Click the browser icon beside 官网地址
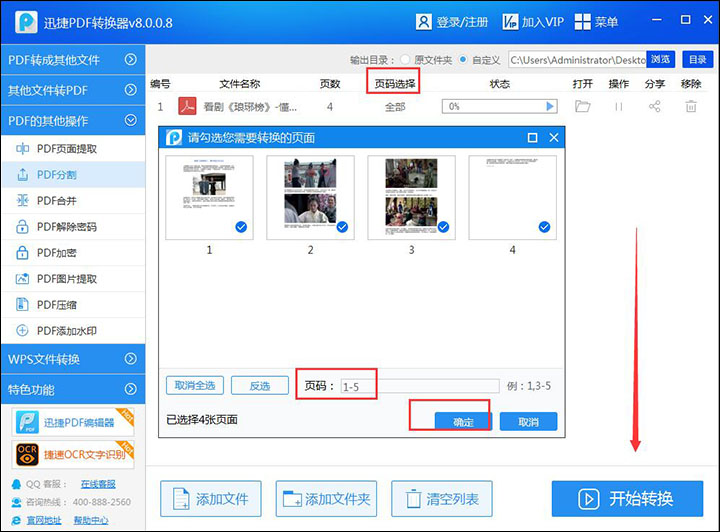The width and height of the screenshot is (720, 532). tap(17, 521)
